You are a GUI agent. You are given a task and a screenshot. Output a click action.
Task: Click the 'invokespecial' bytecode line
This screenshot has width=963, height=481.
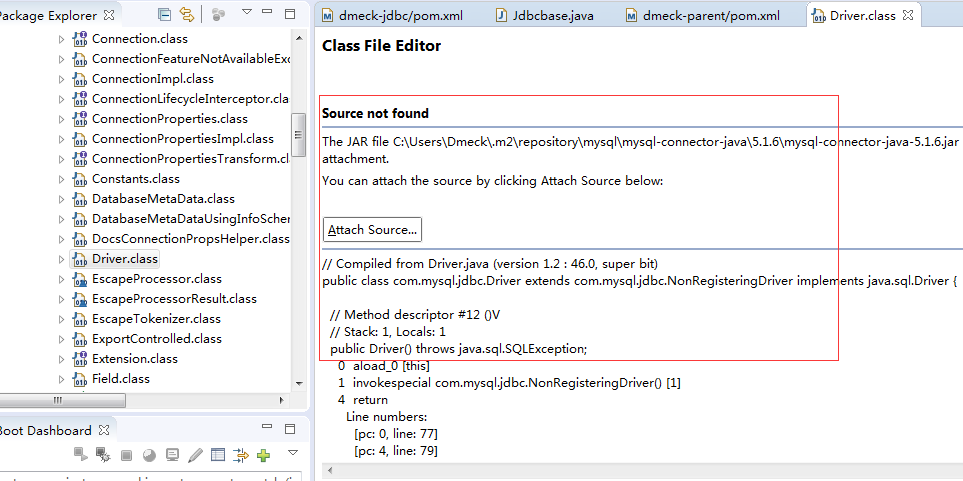tap(510, 383)
